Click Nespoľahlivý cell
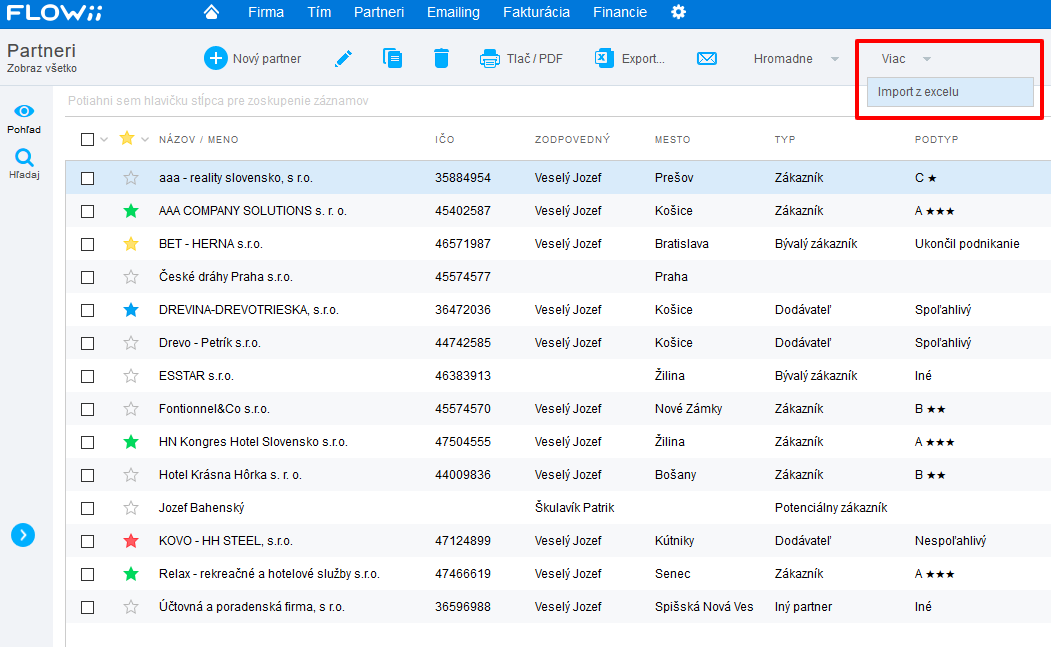The height and width of the screenshot is (647, 1051). [950, 540]
